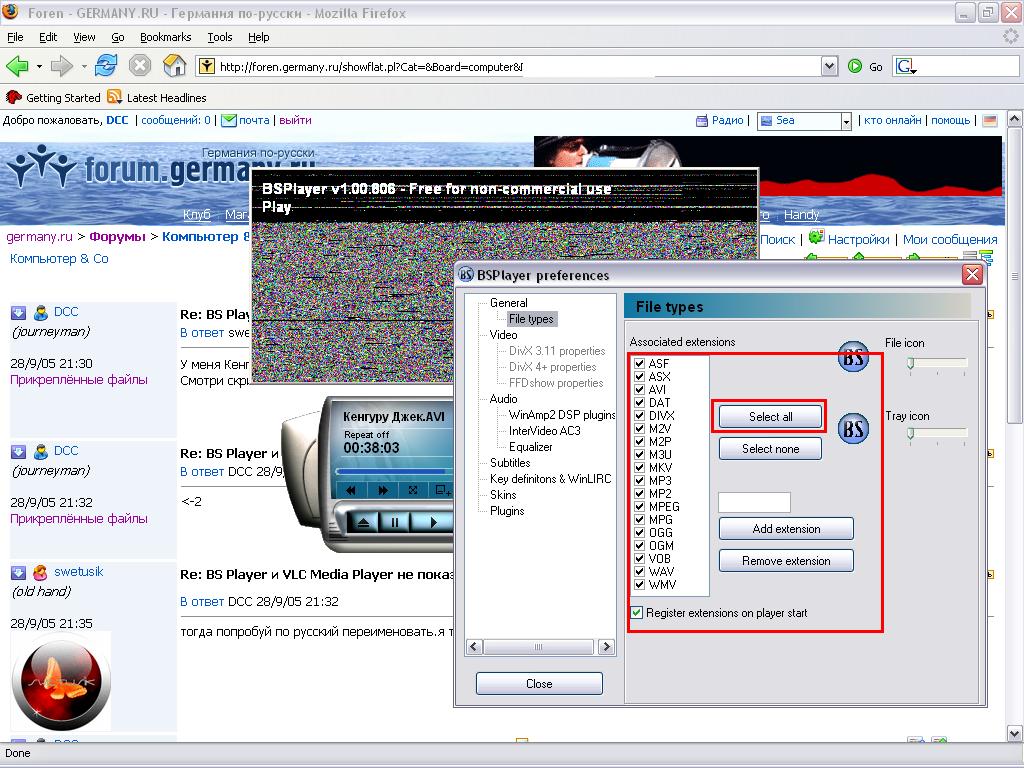
Task: Select General in the preferences tree
Action: (x=508, y=303)
